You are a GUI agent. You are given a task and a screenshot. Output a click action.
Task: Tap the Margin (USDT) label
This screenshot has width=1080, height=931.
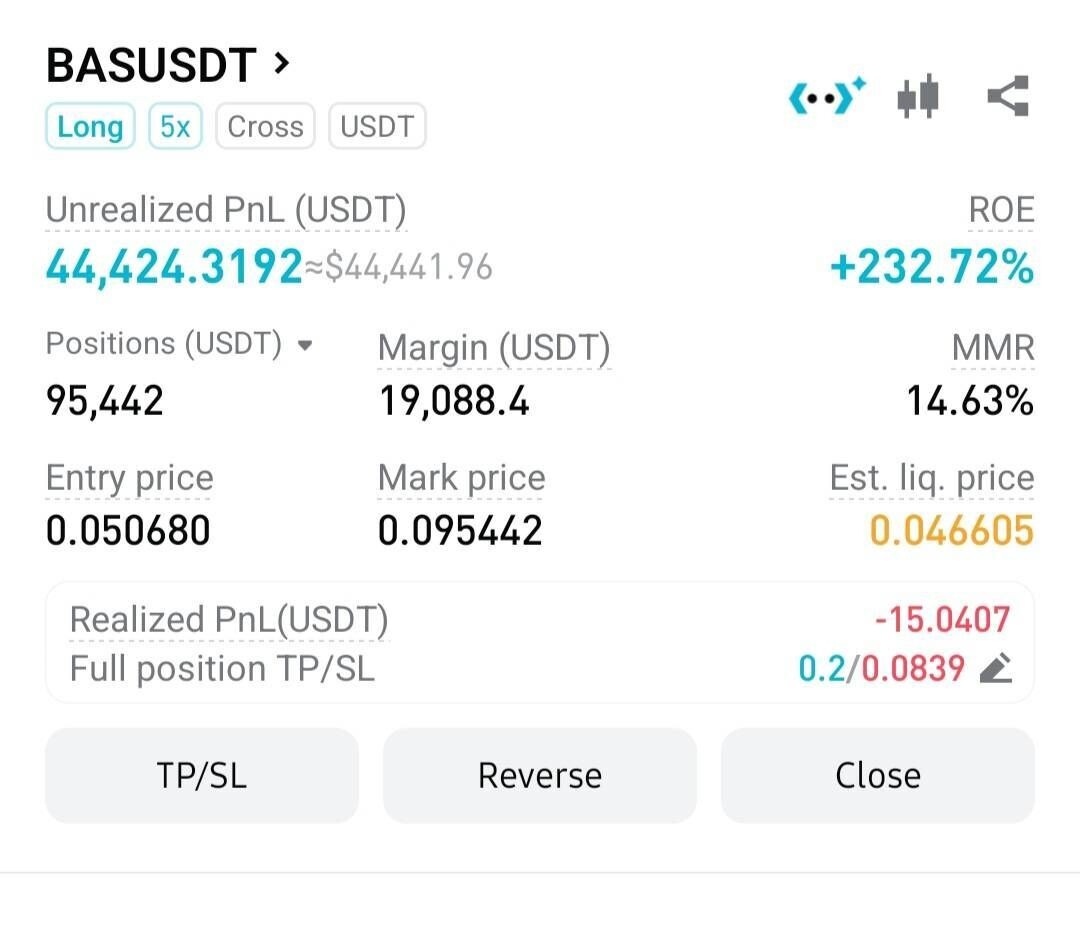(494, 348)
